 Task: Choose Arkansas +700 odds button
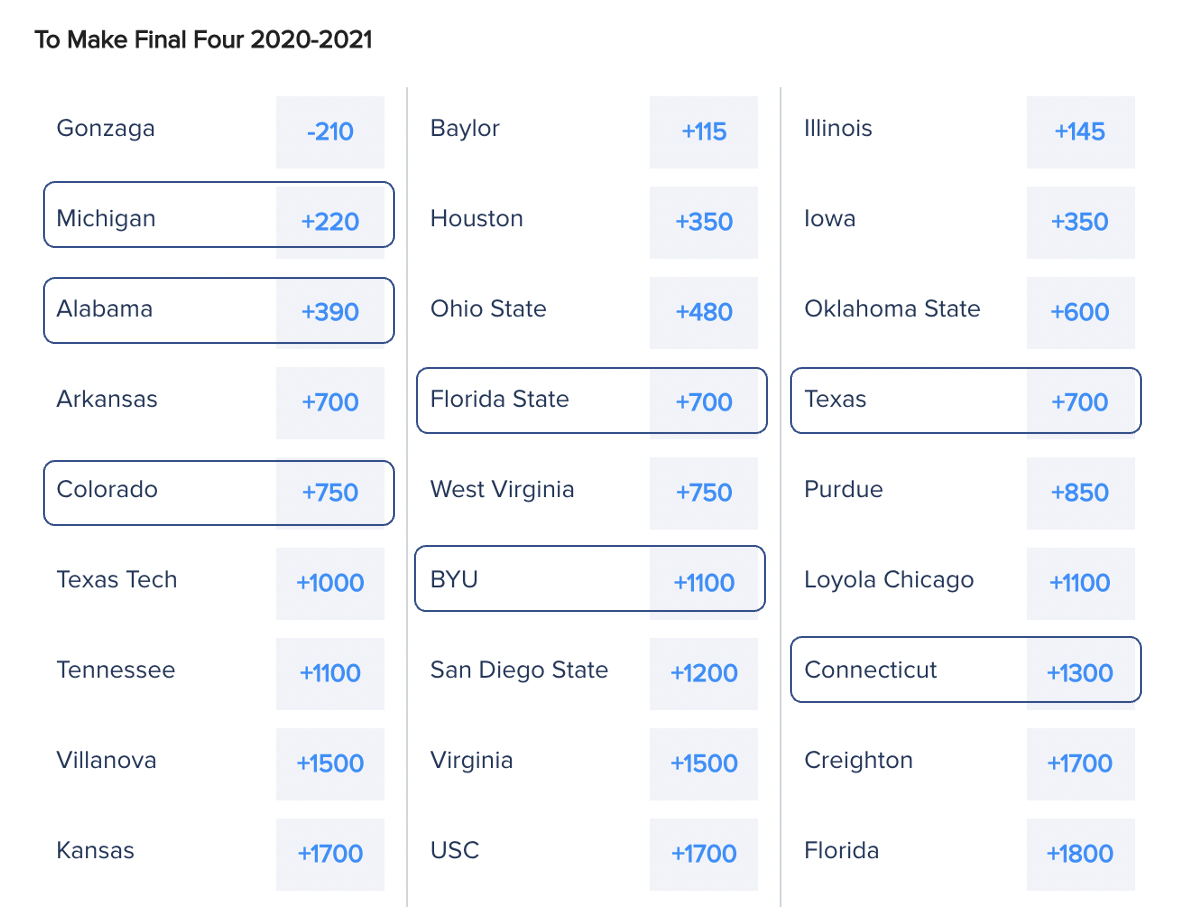tap(330, 403)
